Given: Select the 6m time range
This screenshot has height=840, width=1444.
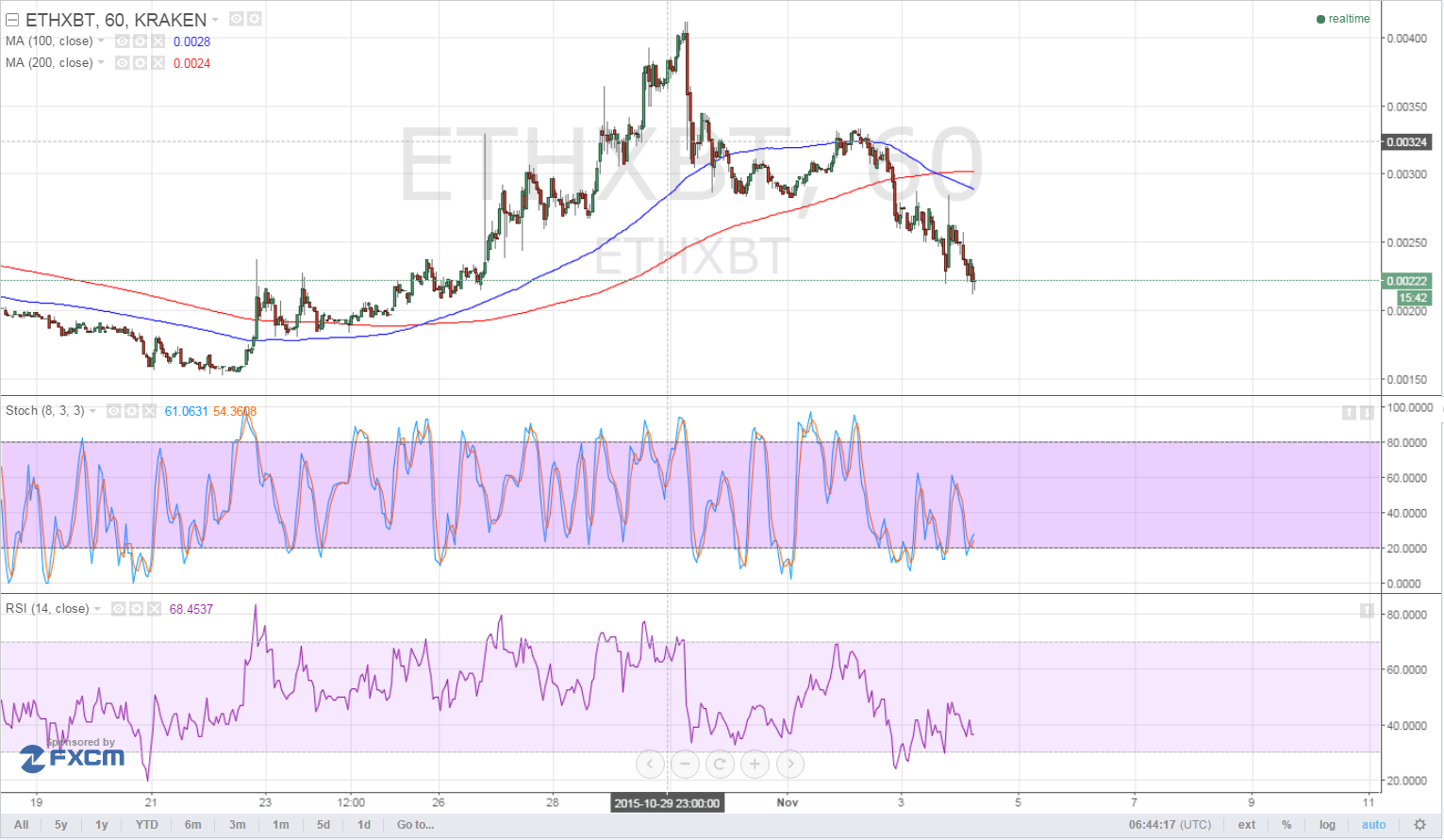Looking at the screenshot, I should (193, 825).
